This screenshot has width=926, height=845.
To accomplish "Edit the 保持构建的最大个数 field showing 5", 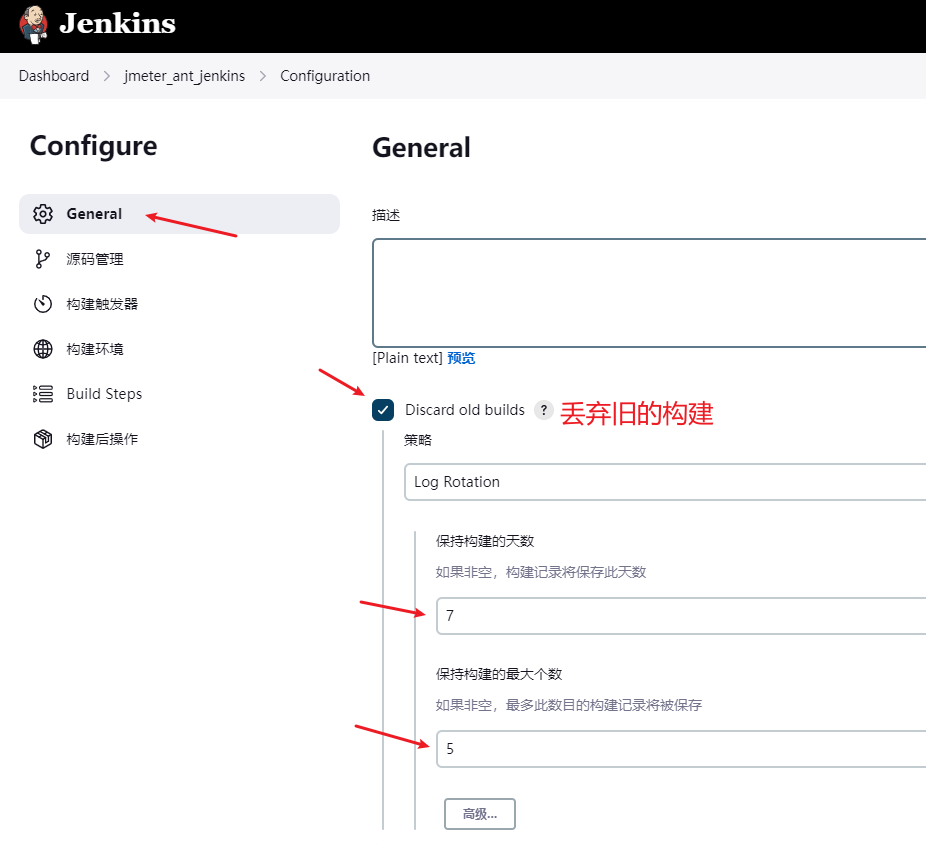I will 681,749.
